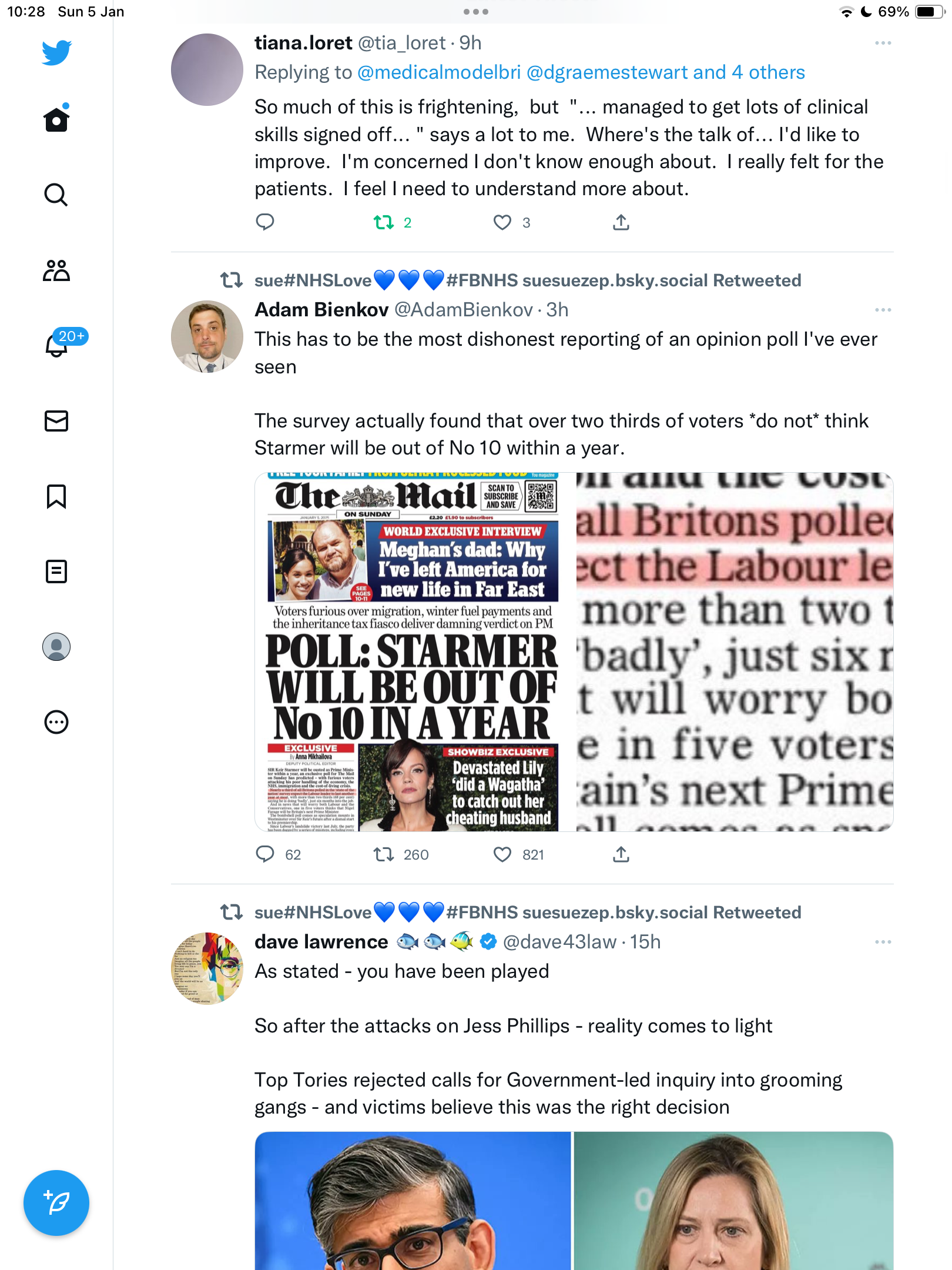
Task: Like Adam Bienkov's tweet with 821 likes
Action: coord(502,854)
